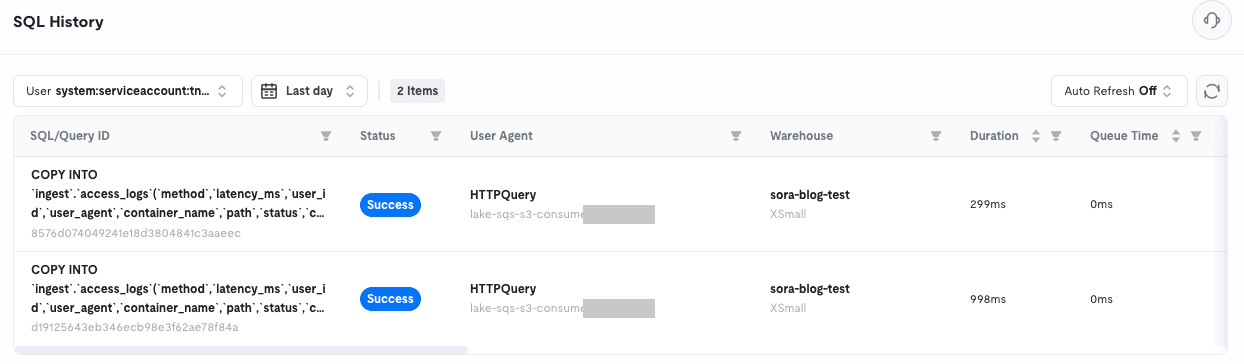Screen dimensions: 1244x364
Task: Click 0ms queue time in 998ms row
Action: point(1101,299)
